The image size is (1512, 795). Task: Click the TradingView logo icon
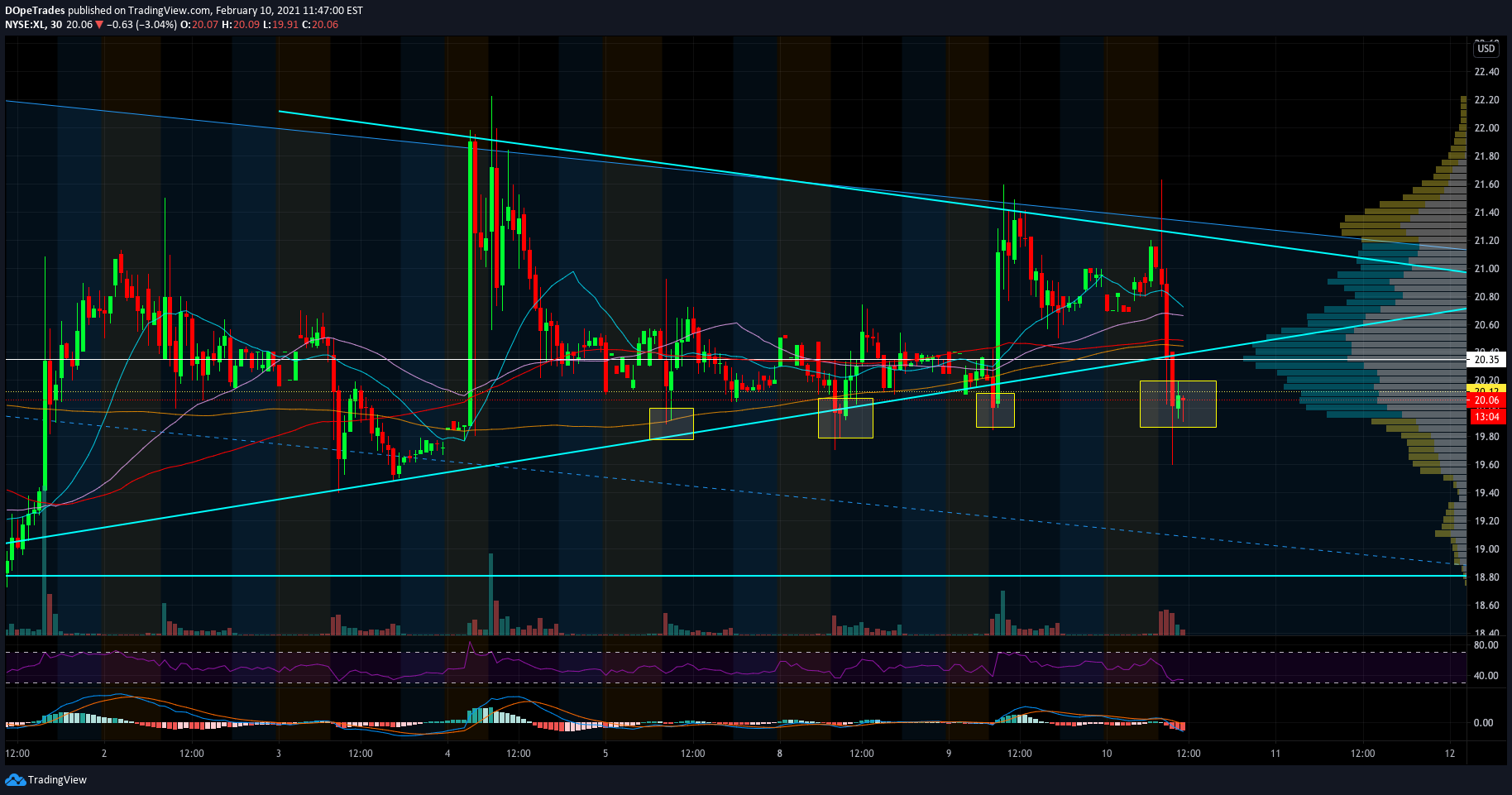(15, 779)
